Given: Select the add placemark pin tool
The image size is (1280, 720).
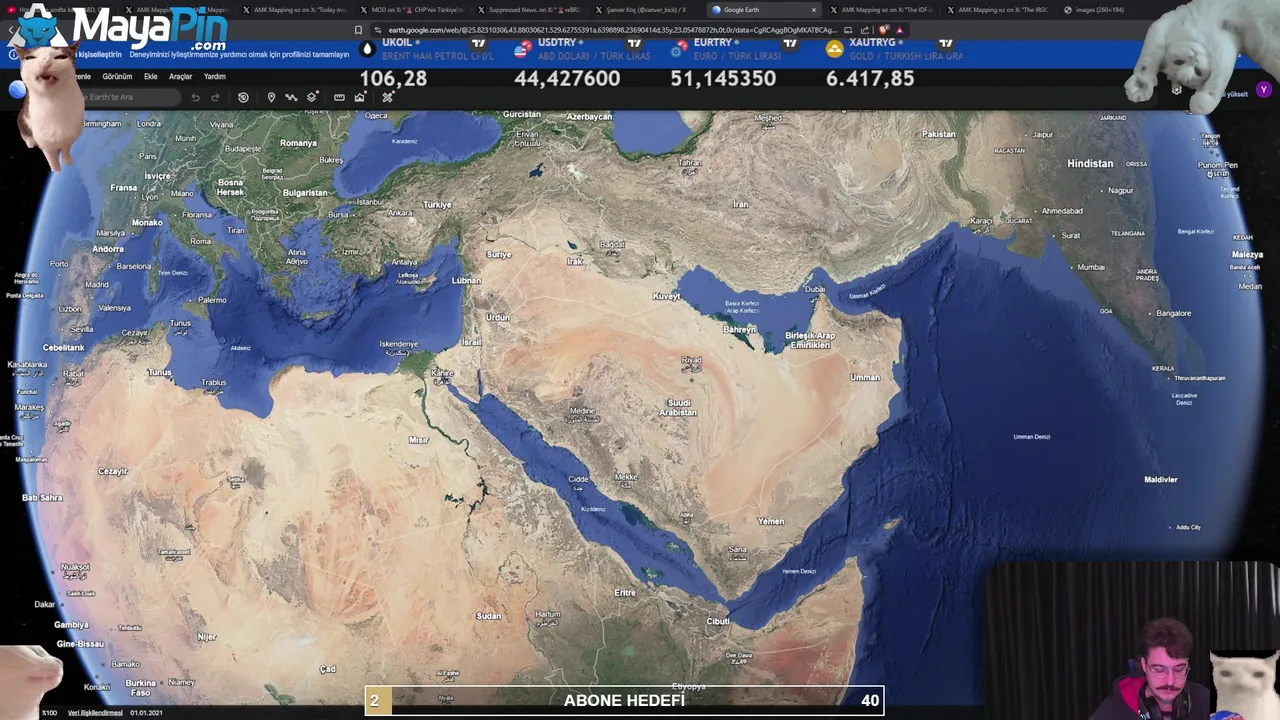Looking at the screenshot, I should tap(271, 97).
